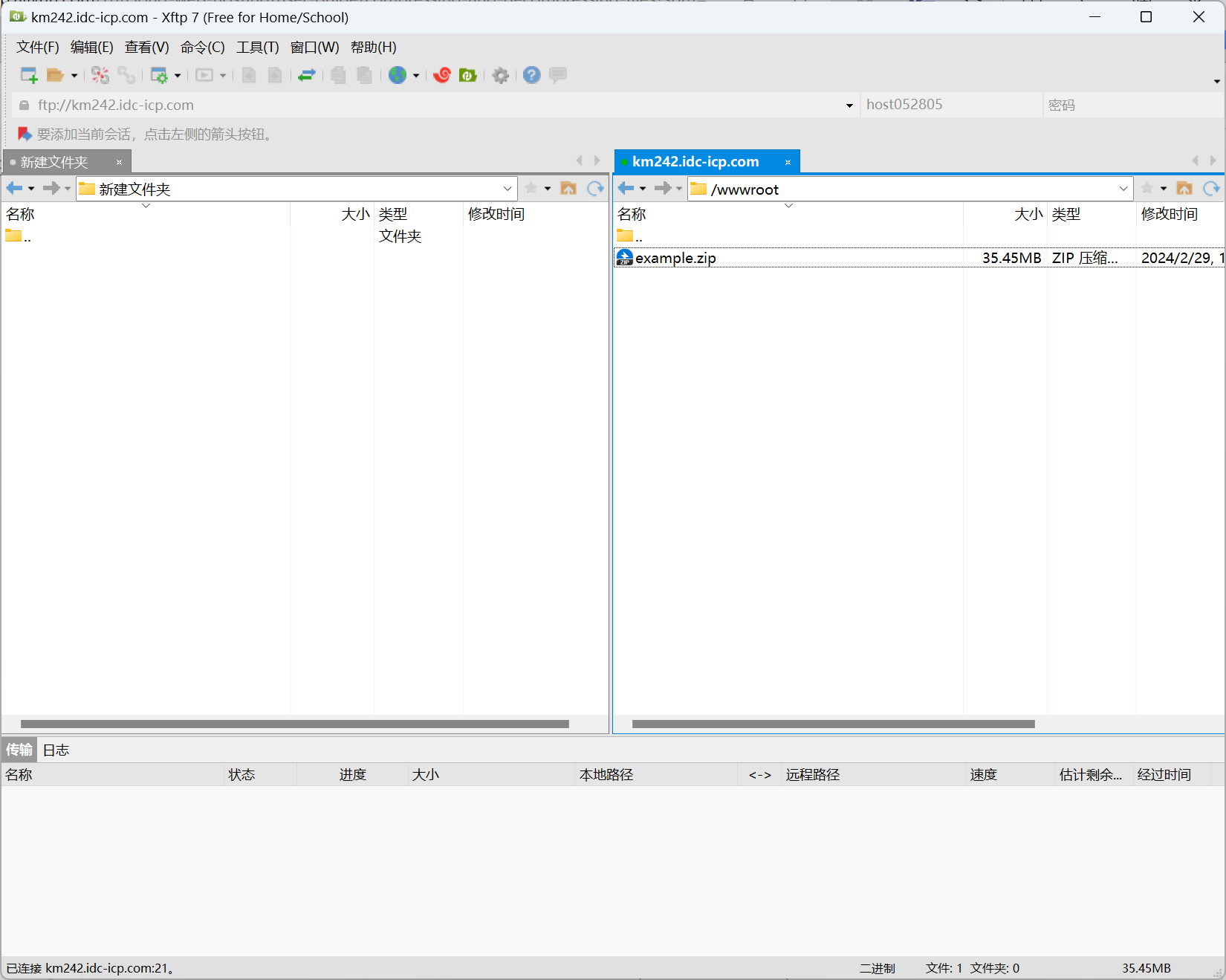The image size is (1226, 980).
Task: Click the blue help question mark icon
Action: [x=531, y=75]
